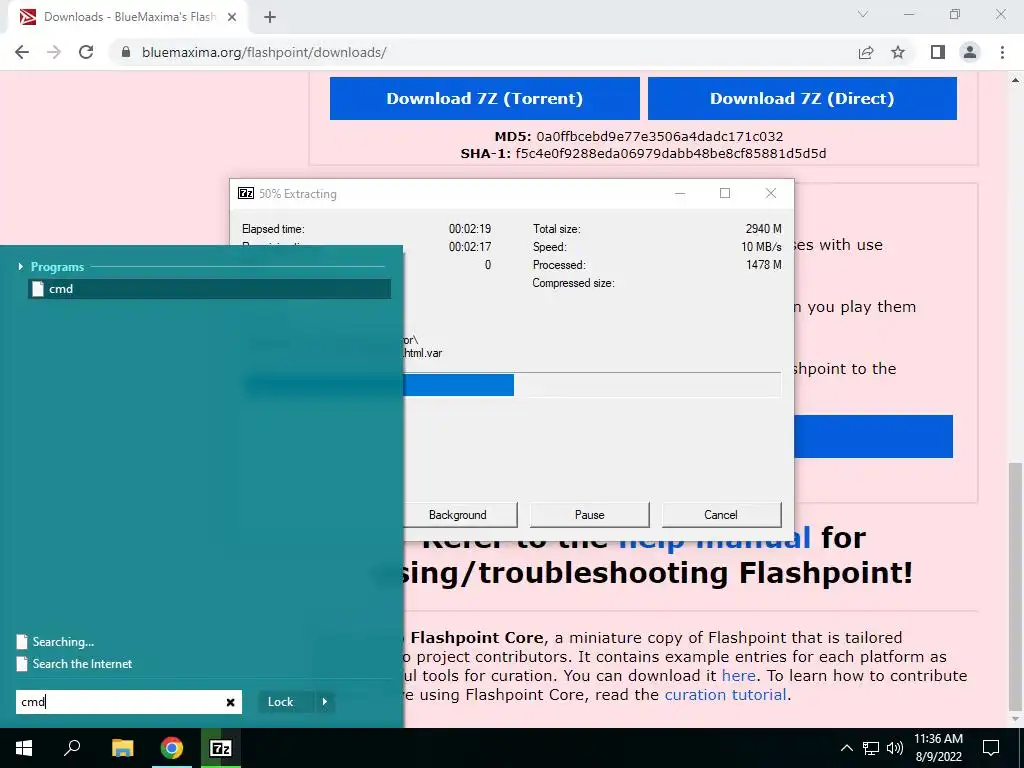The width and height of the screenshot is (1024, 768).
Task: Open File Explorer from taskbar
Action: click(x=122, y=748)
